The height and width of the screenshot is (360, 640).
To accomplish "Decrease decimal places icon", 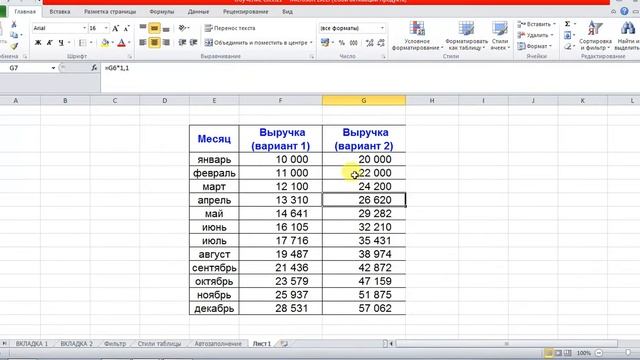I will click(381, 42).
